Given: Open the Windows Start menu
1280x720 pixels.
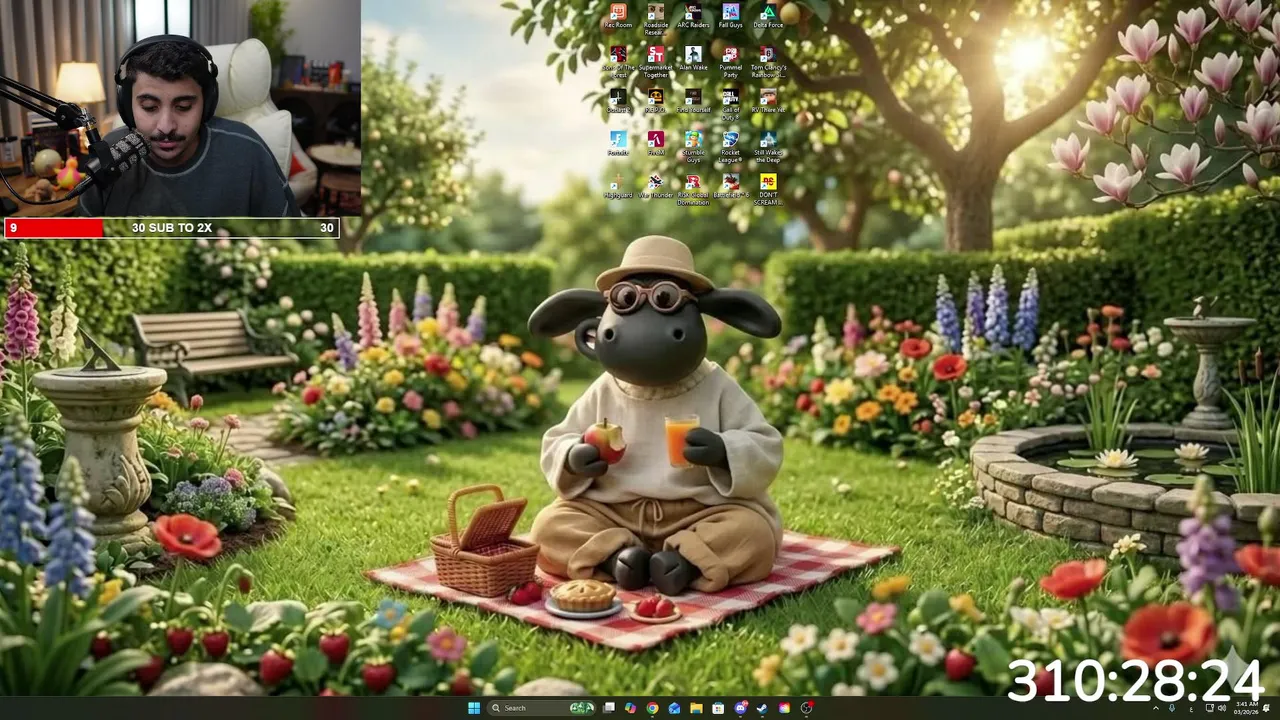Looking at the screenshot, I should point(473,708).
